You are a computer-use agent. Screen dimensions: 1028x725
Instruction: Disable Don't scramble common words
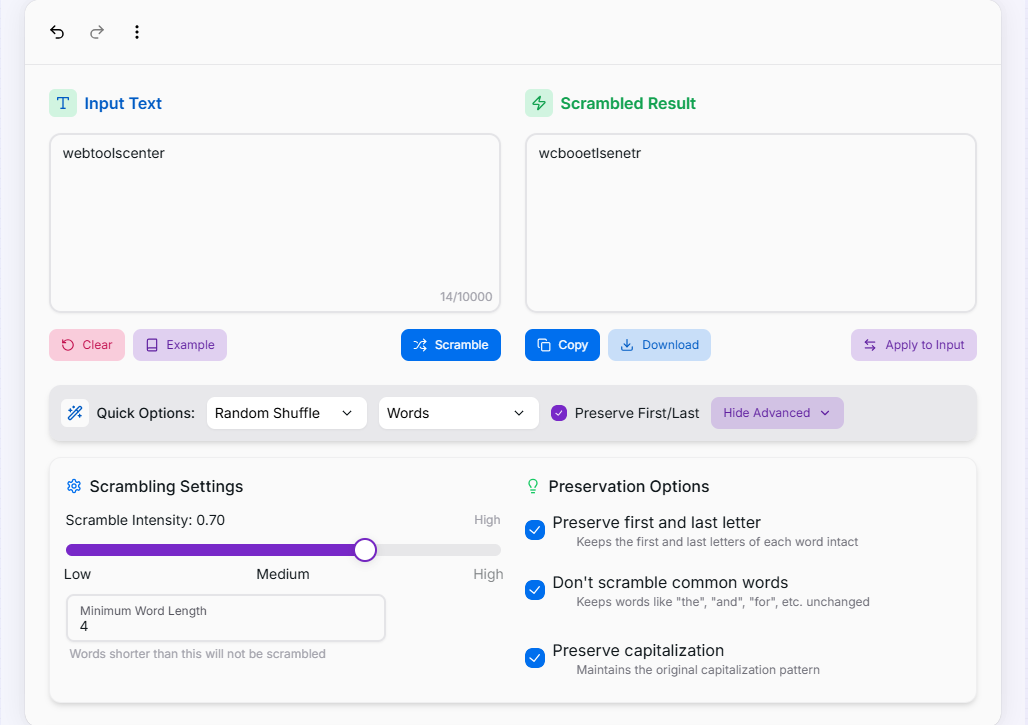coord(535,590)
